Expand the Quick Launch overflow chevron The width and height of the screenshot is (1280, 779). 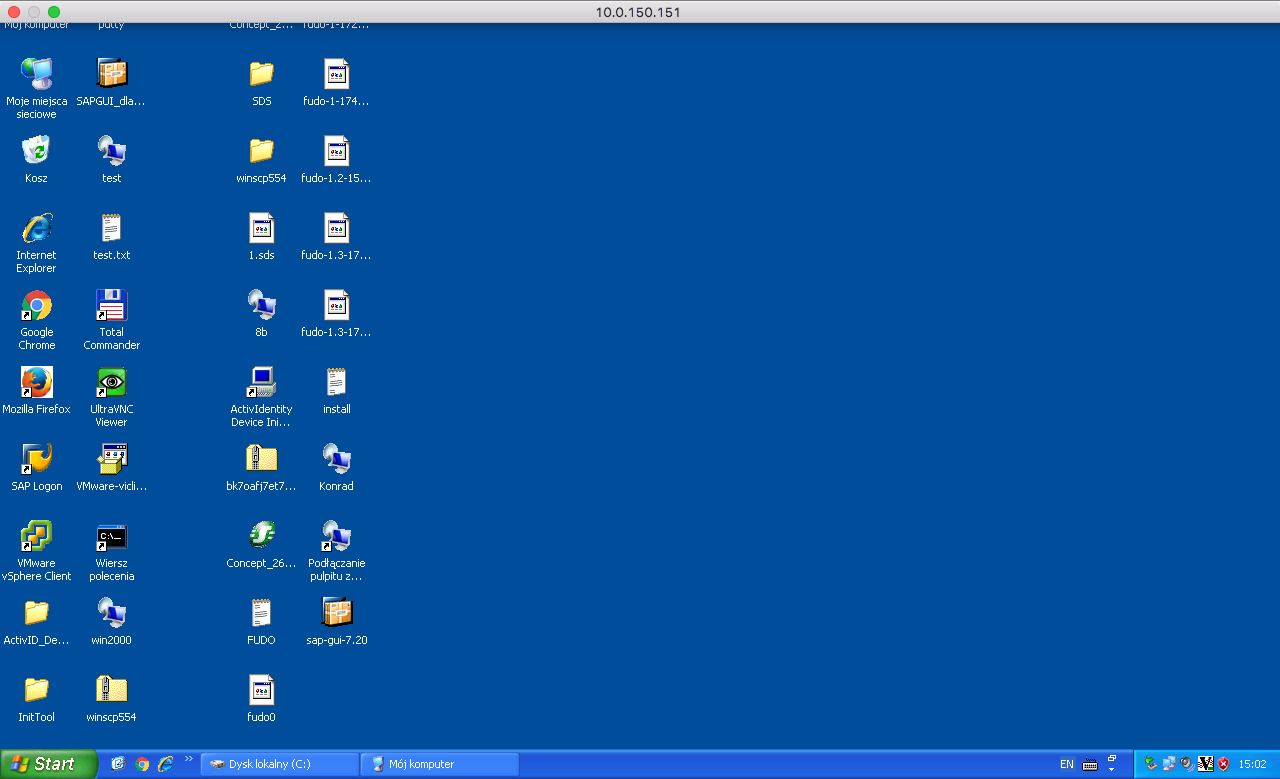(x=189, y=759)
